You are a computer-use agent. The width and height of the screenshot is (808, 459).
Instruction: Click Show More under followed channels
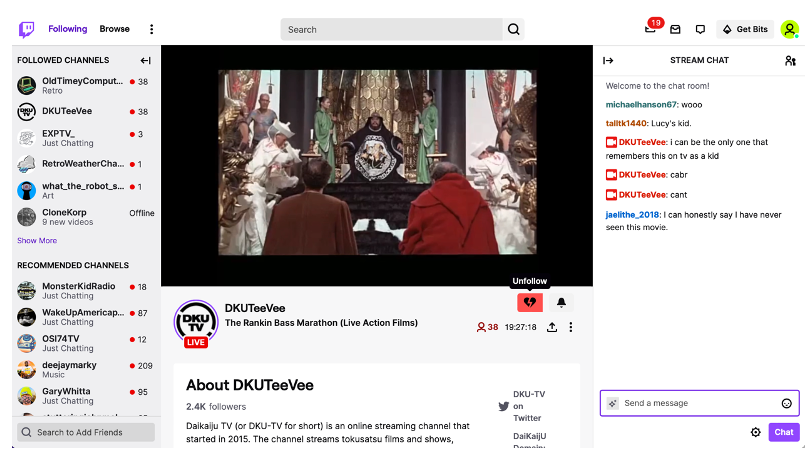(37, 241)
